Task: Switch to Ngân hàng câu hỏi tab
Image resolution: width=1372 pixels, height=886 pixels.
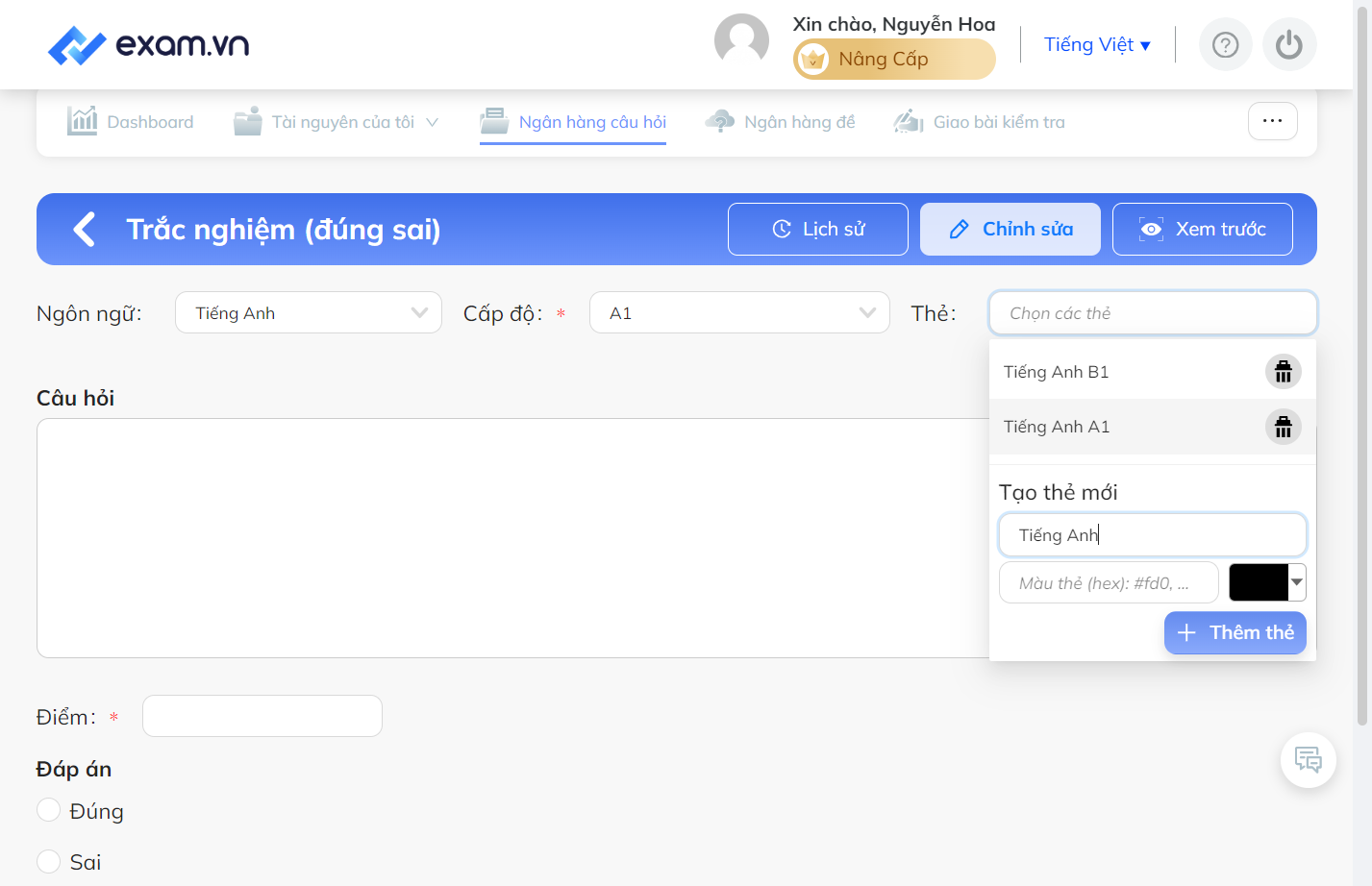Action: pyautogui.click(x=573, y=122)
